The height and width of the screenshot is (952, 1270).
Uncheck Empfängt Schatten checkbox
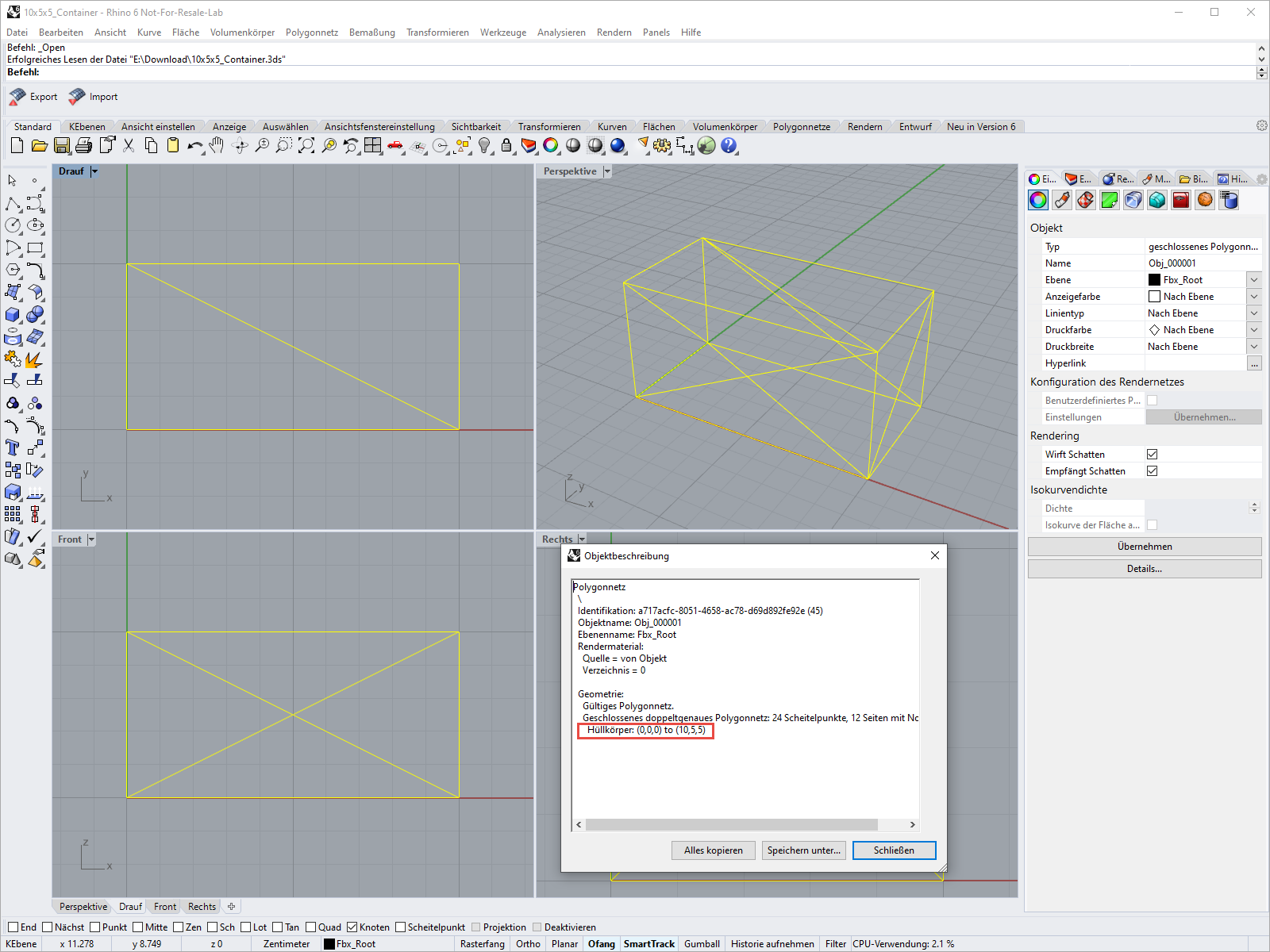point(1152,470)
